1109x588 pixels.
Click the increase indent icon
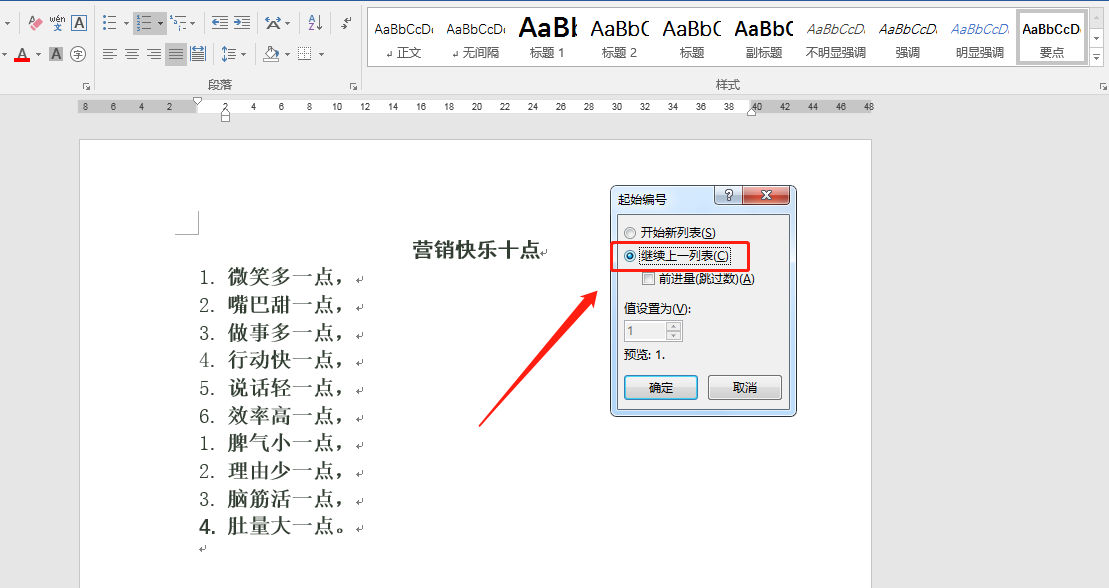pyautogui.click(x=241, y=22)
